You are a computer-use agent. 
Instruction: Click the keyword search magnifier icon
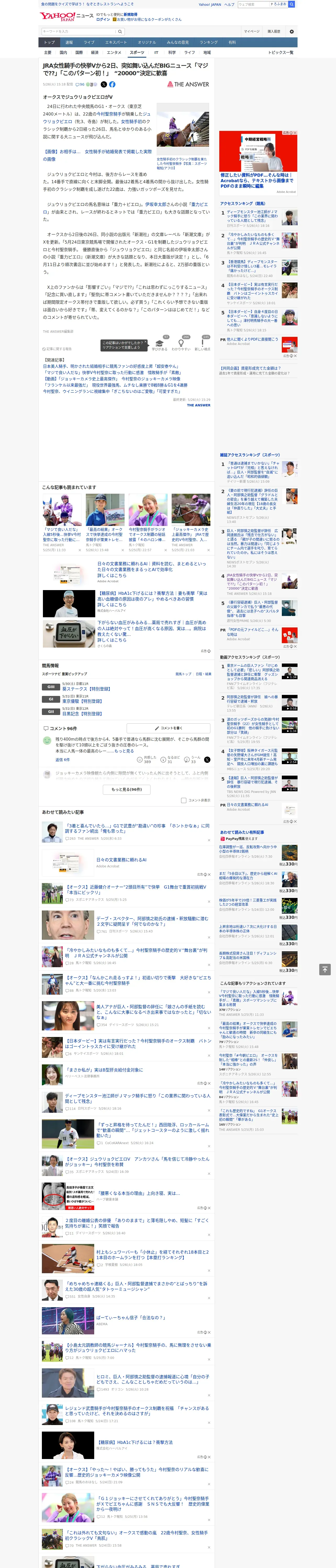[120, 32]
